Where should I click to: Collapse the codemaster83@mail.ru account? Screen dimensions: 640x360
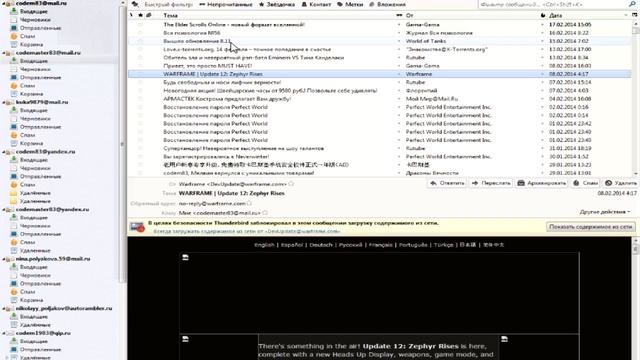(4, 53)
